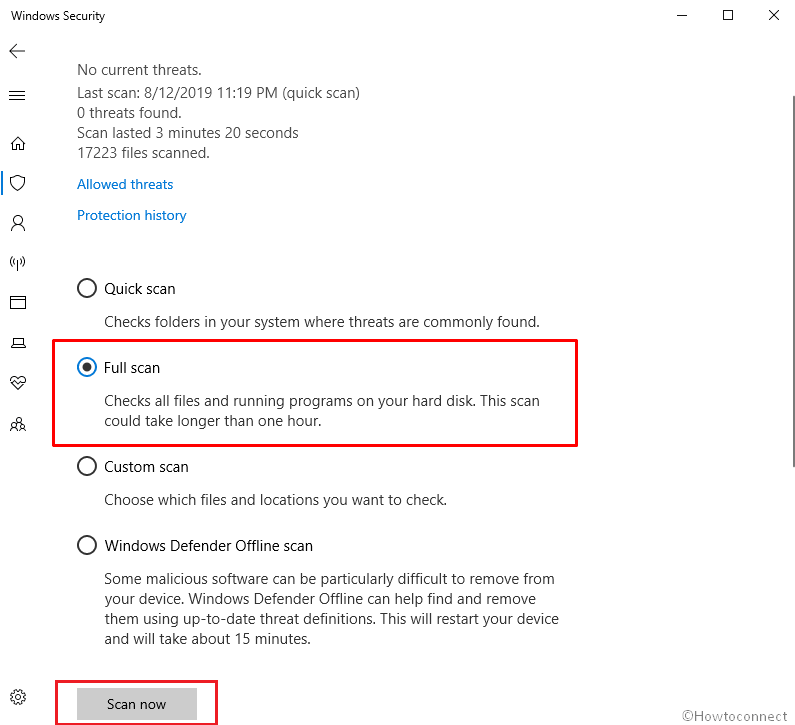Open Family options people icon

pyautogui.click(x=18, y=424)
